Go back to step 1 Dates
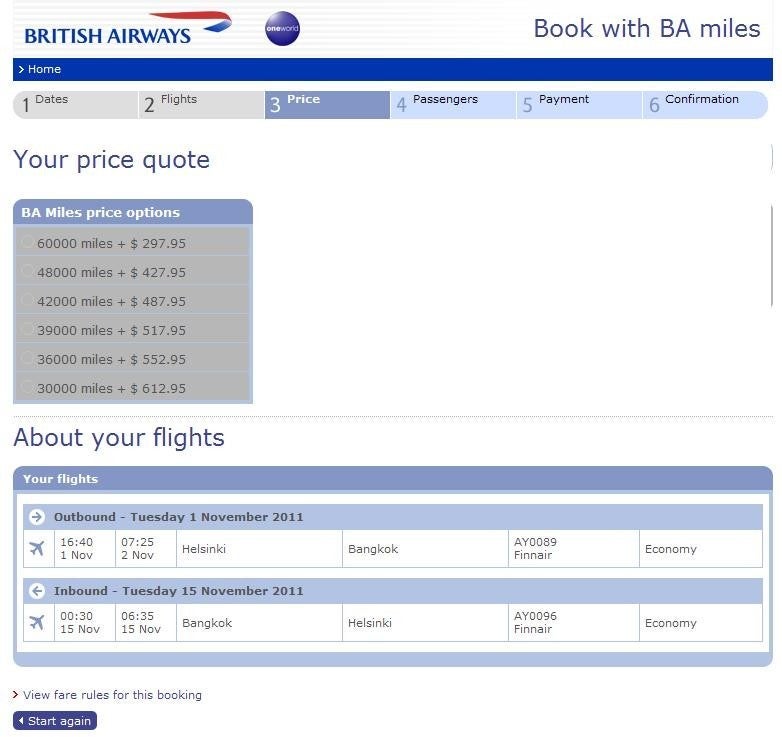 [75, 104]
